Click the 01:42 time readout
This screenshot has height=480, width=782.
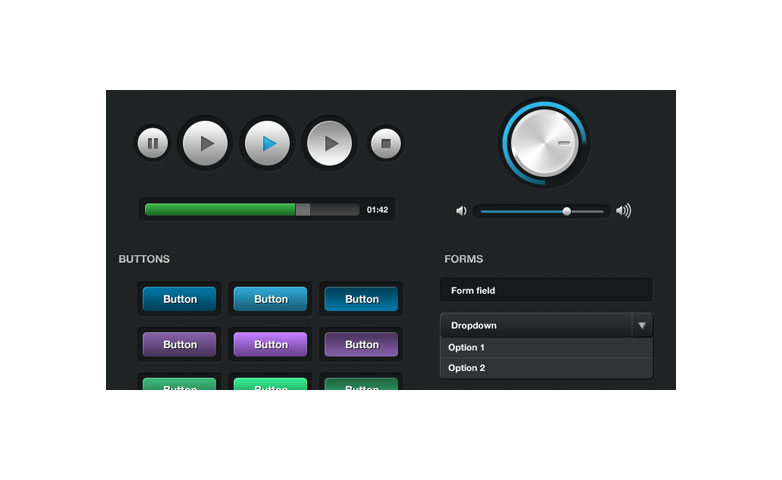pyautogui.click(x=378, y=210)
